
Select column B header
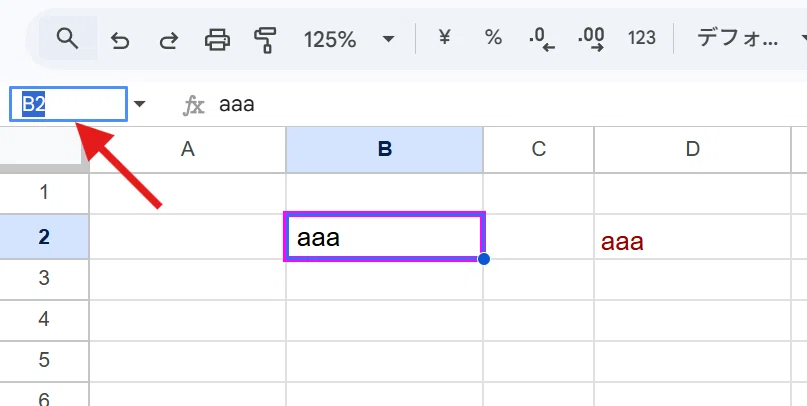click(x=384, y=149)
